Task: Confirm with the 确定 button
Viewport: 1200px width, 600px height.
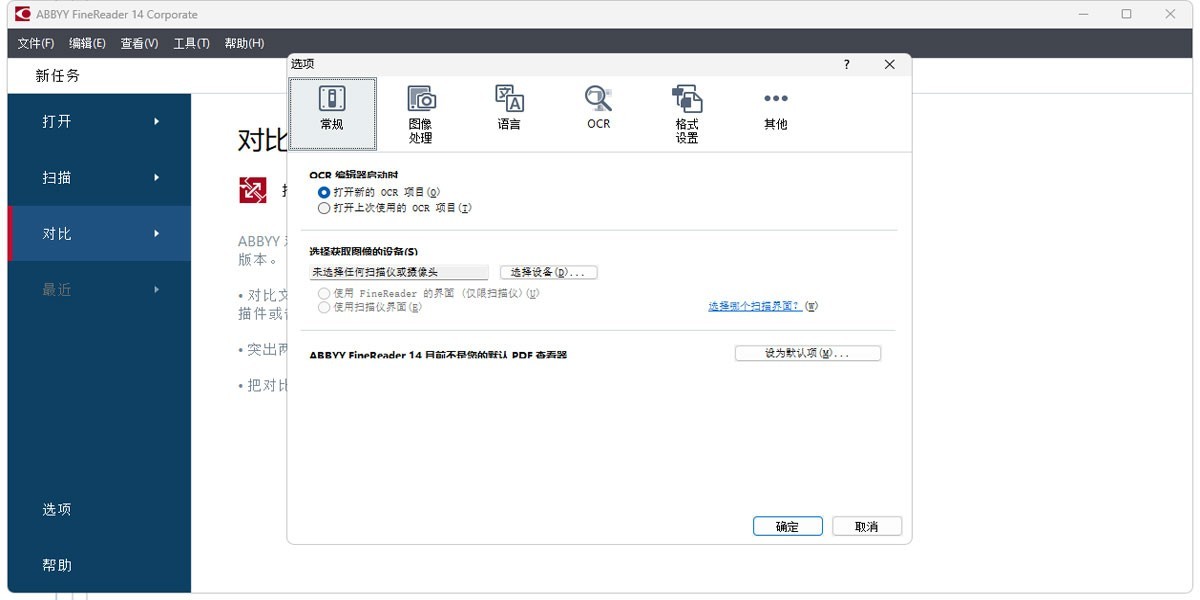Action: [x=787, y=526]
